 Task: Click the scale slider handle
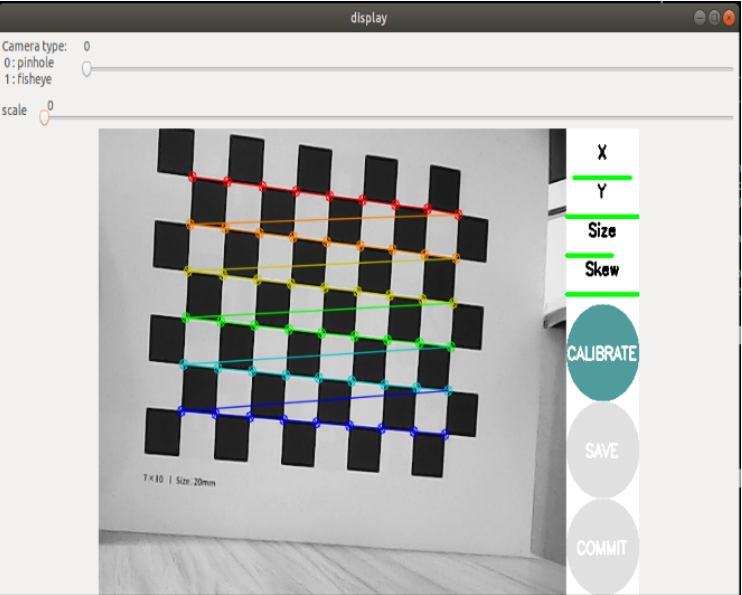coord(44,117)
